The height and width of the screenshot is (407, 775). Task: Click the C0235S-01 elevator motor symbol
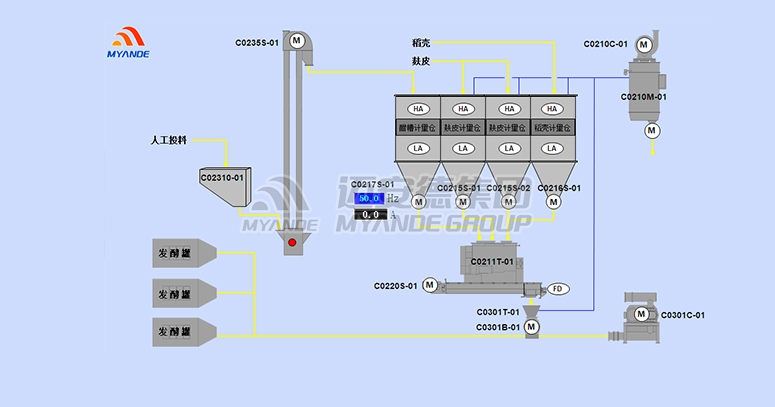pos(296,40)
